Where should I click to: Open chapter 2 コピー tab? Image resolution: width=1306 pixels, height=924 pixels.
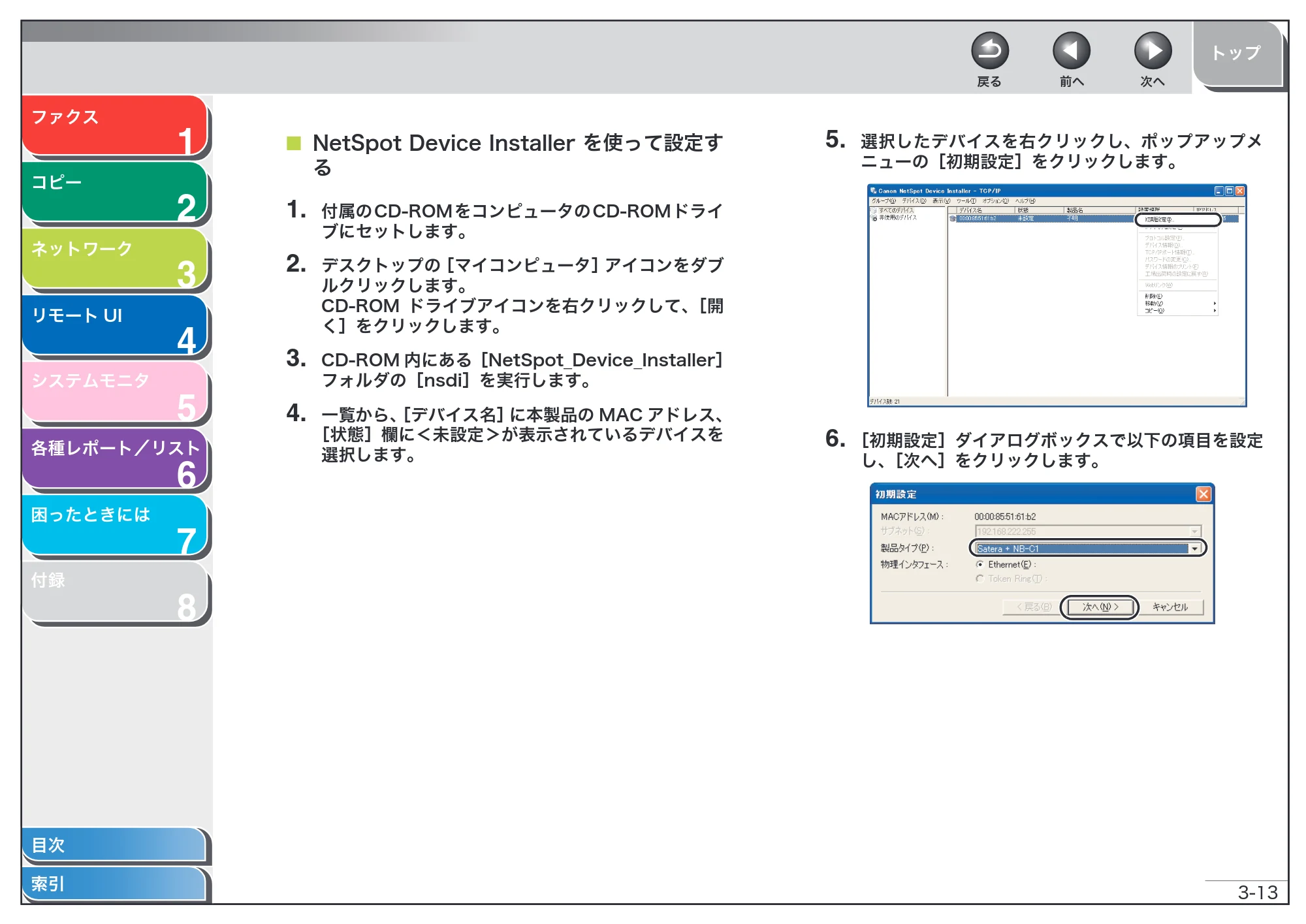tap(114, 191)
